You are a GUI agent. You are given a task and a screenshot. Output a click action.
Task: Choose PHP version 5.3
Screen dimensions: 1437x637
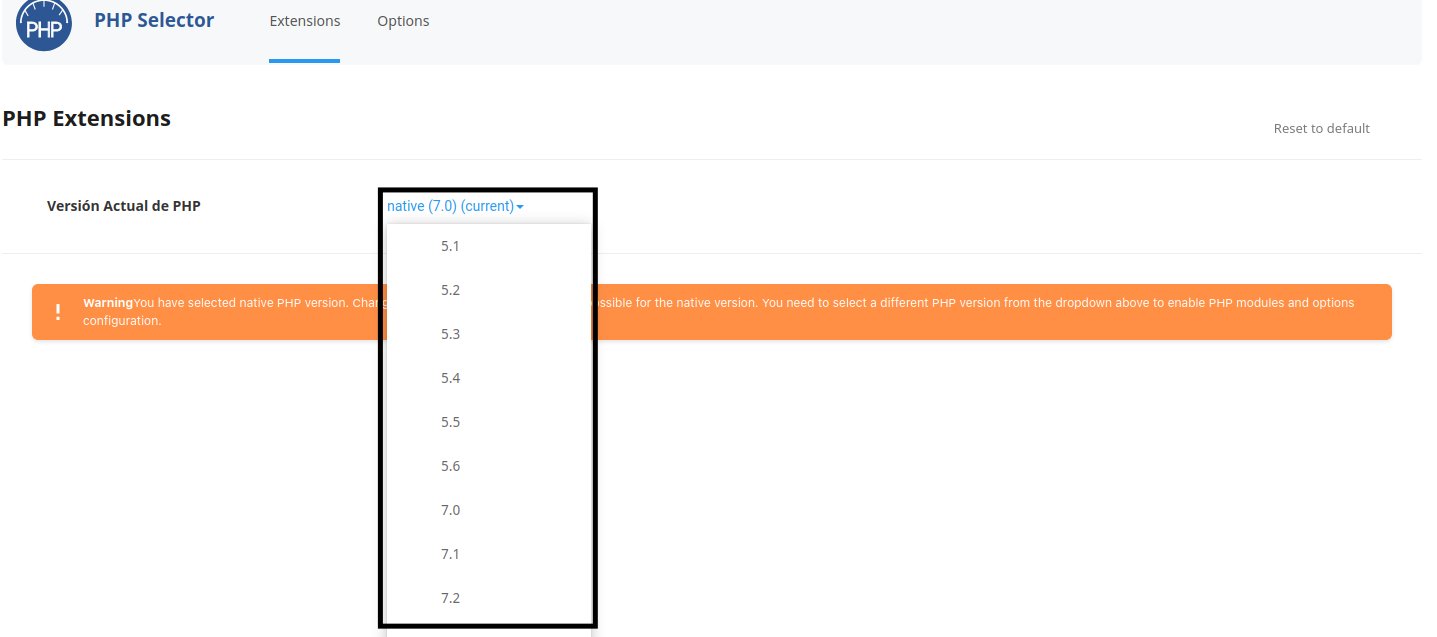(x=489, y=334)
